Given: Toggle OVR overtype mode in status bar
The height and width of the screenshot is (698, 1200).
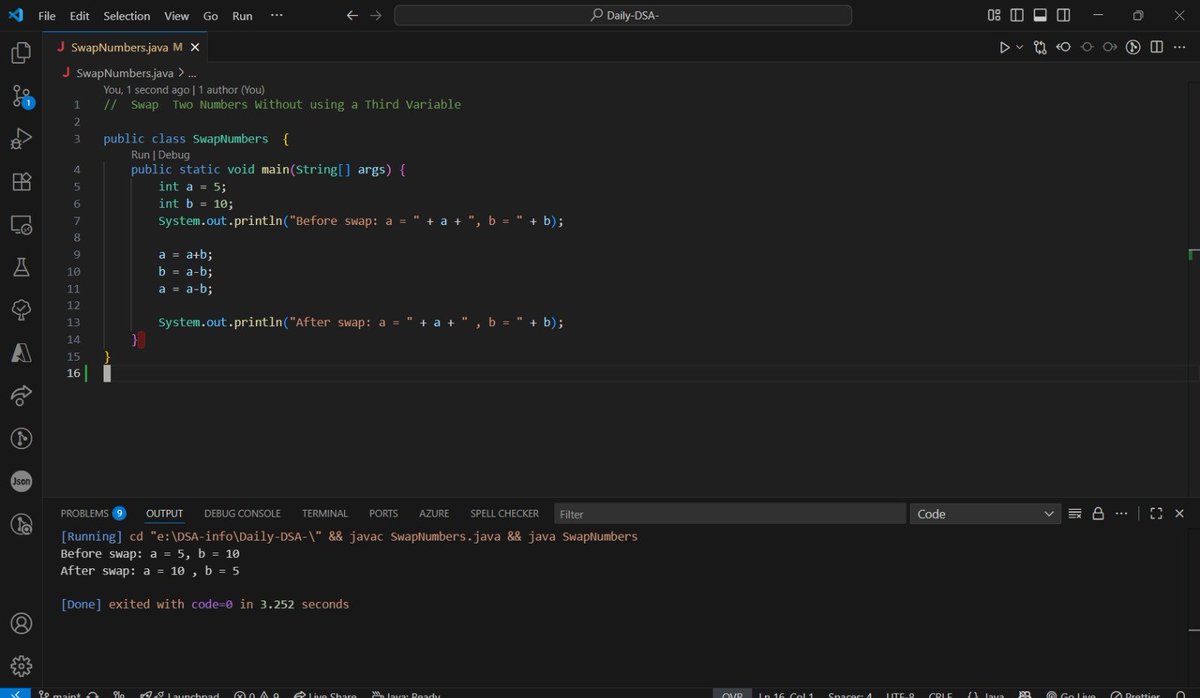Looking at the screenshot, I should (x=731, y=694).
